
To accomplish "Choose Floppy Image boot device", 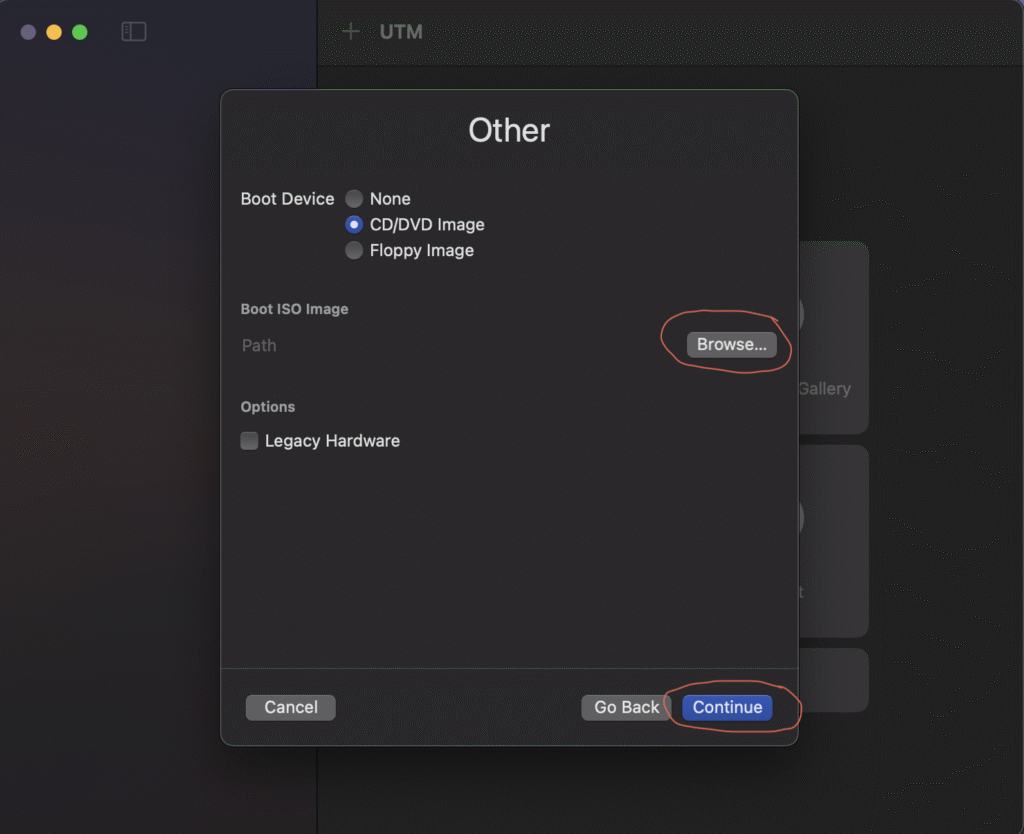I will click(354, 250).
